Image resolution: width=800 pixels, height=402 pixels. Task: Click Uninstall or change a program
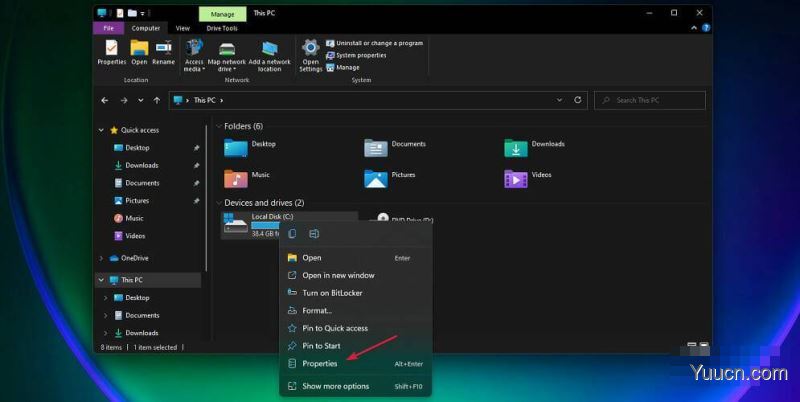coord(374,43)
